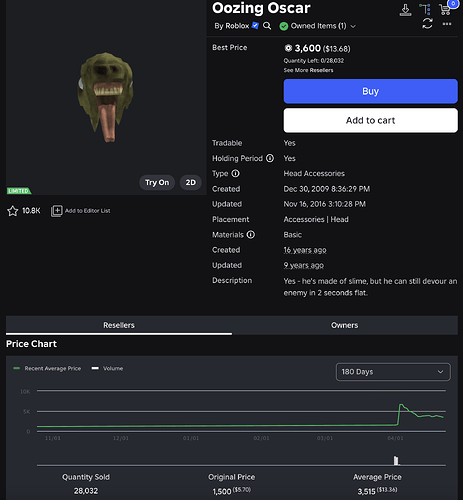Click the Quantity Sold 28,032 value
Image resolution: width=463 pixels, height=500 pixels.
86,491
